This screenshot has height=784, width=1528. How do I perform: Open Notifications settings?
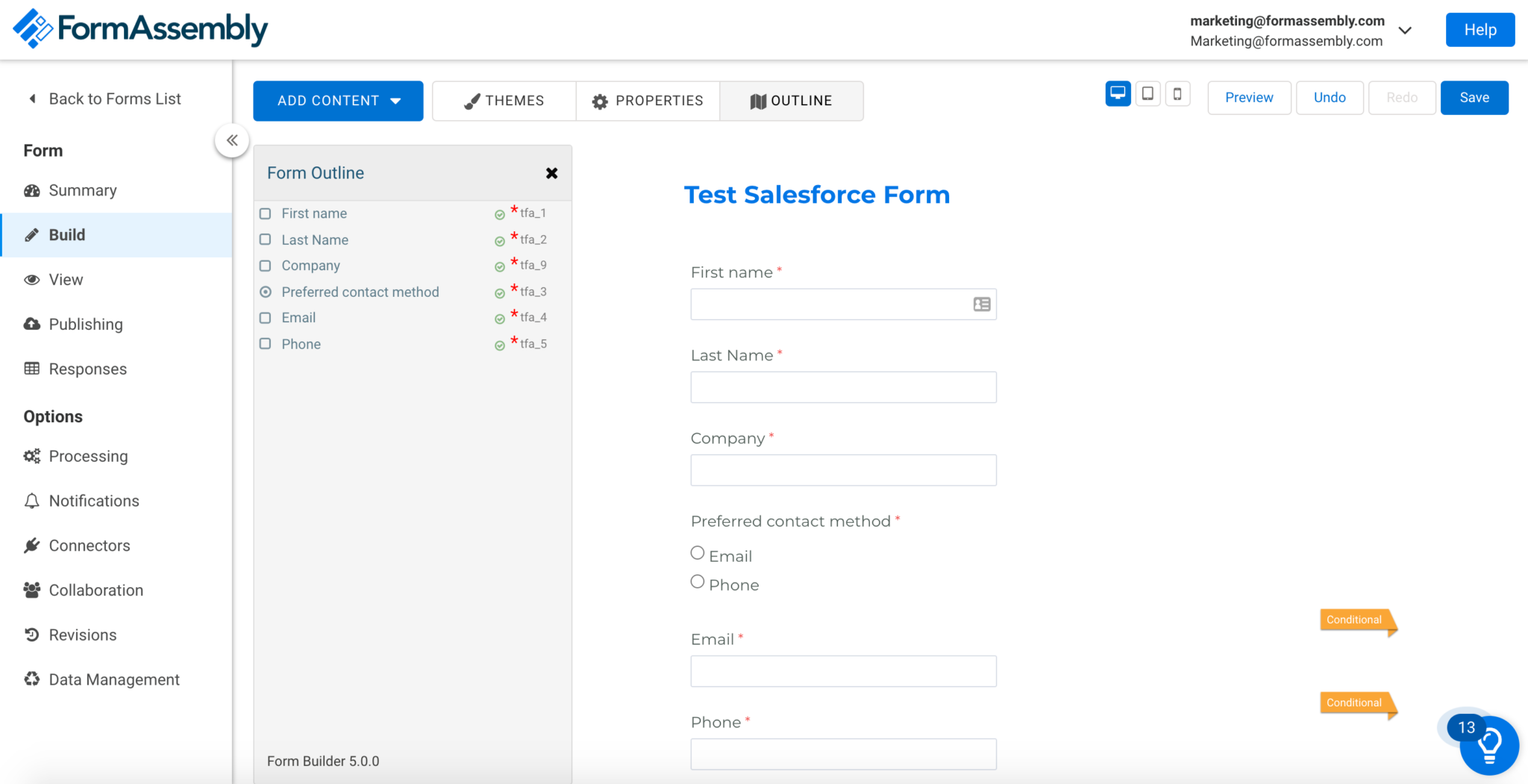tap(93, 501)
